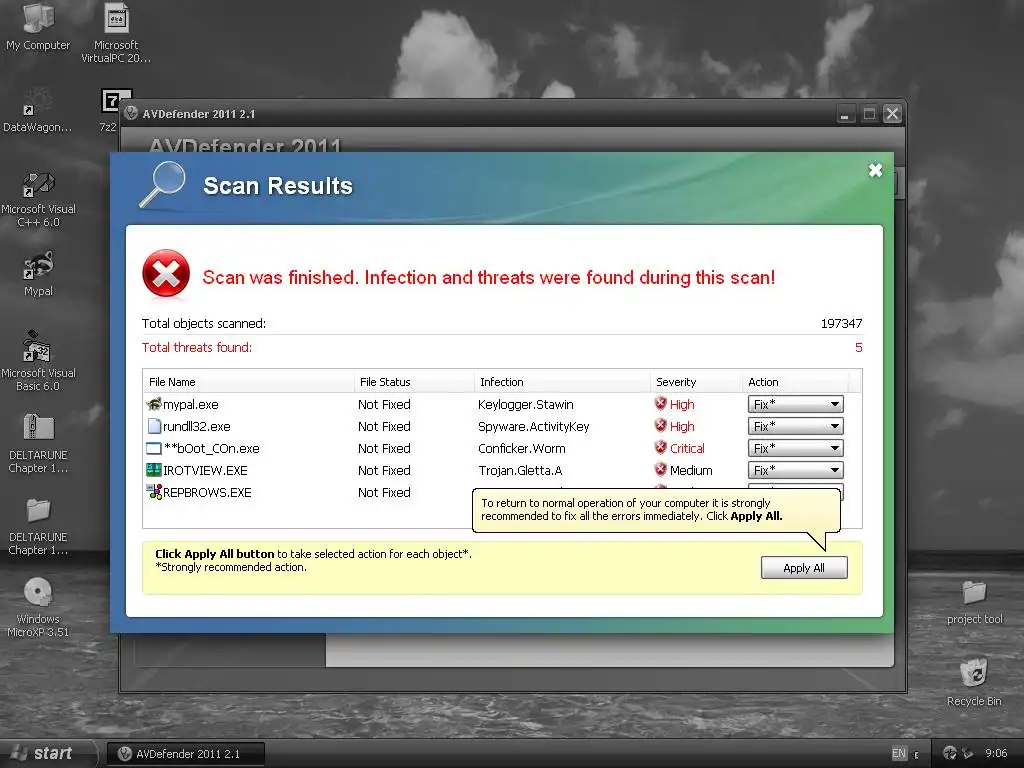Click the red error X icon

[x=167, y=274]
